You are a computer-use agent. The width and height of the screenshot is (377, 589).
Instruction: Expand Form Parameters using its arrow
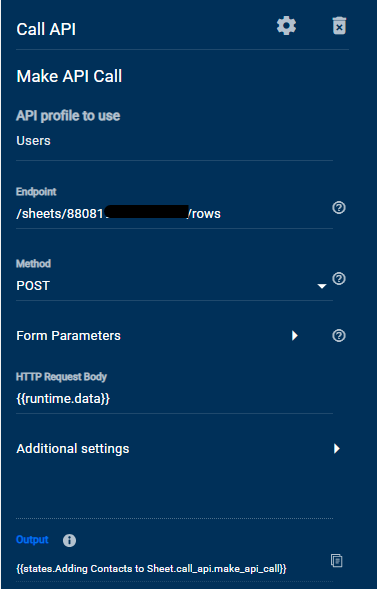pyautogui.click(x=295, y=335)
